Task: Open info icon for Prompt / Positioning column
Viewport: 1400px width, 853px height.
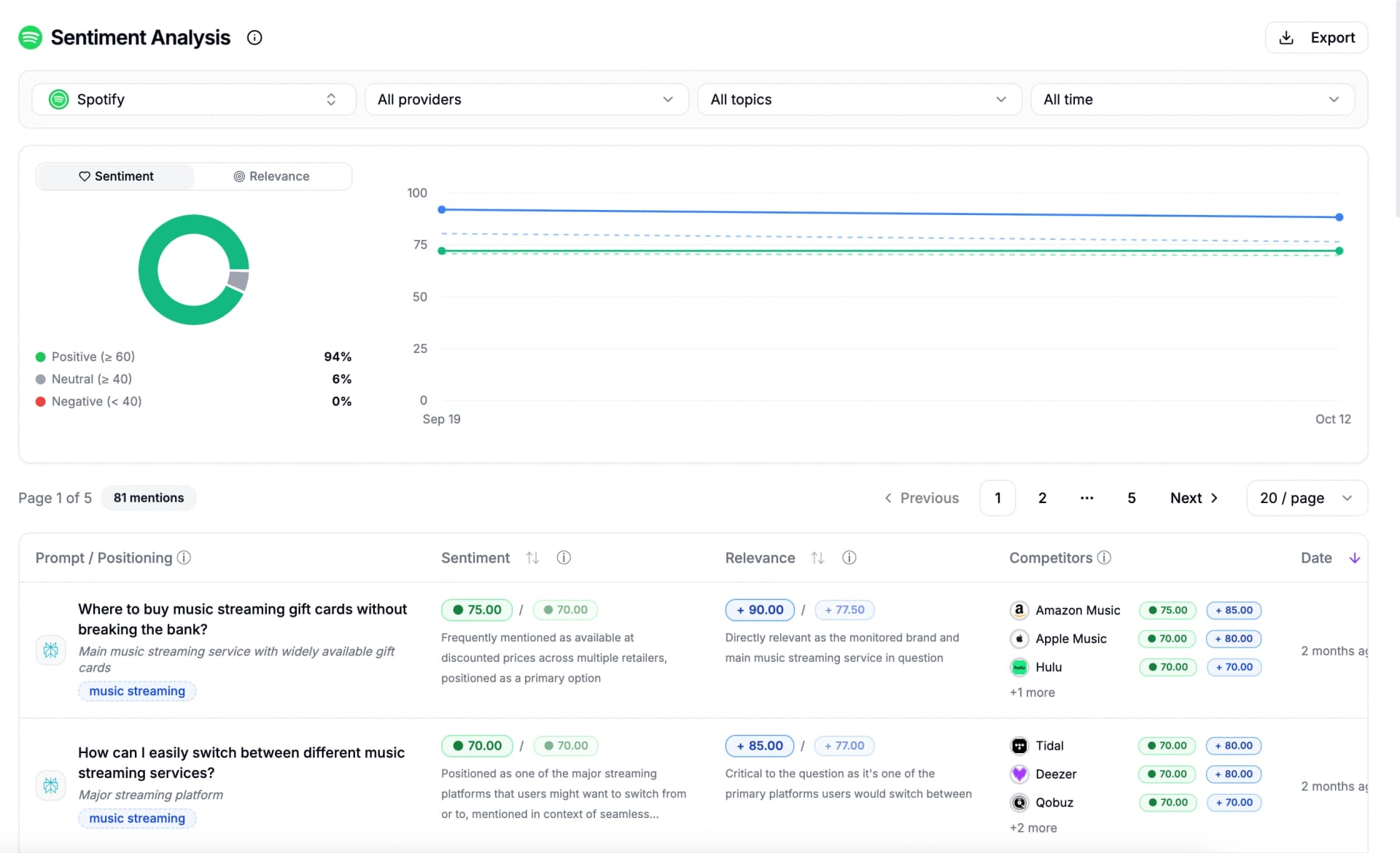Action: point(184,558)
